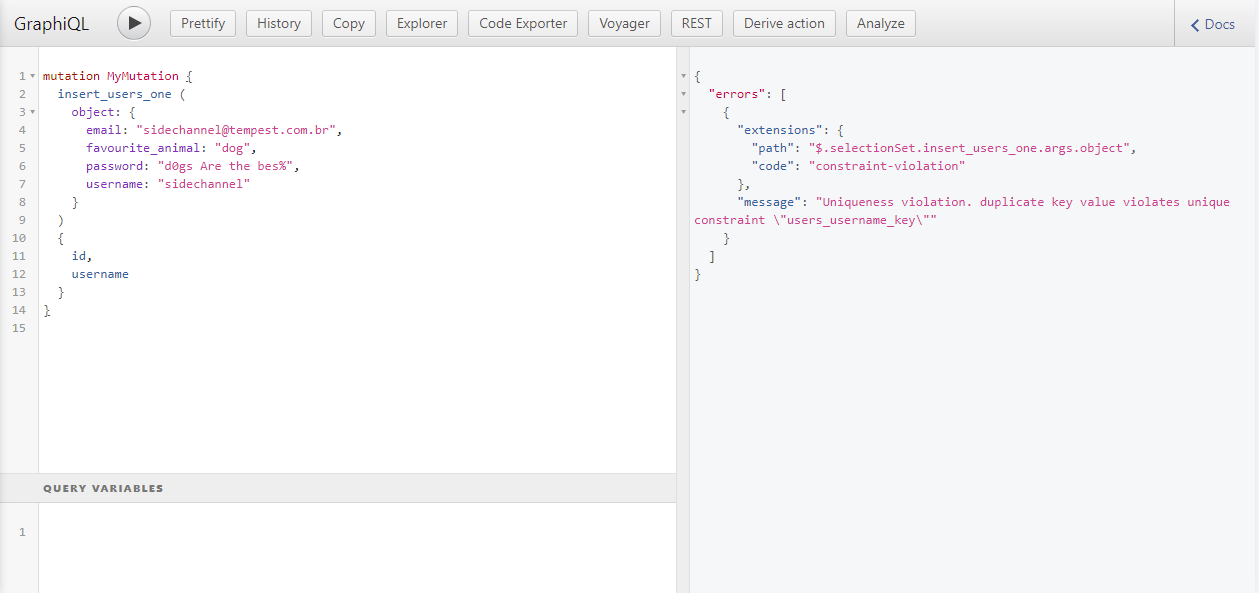
Task: Fold the object block at line 3
Action: [x=33, y=112]
